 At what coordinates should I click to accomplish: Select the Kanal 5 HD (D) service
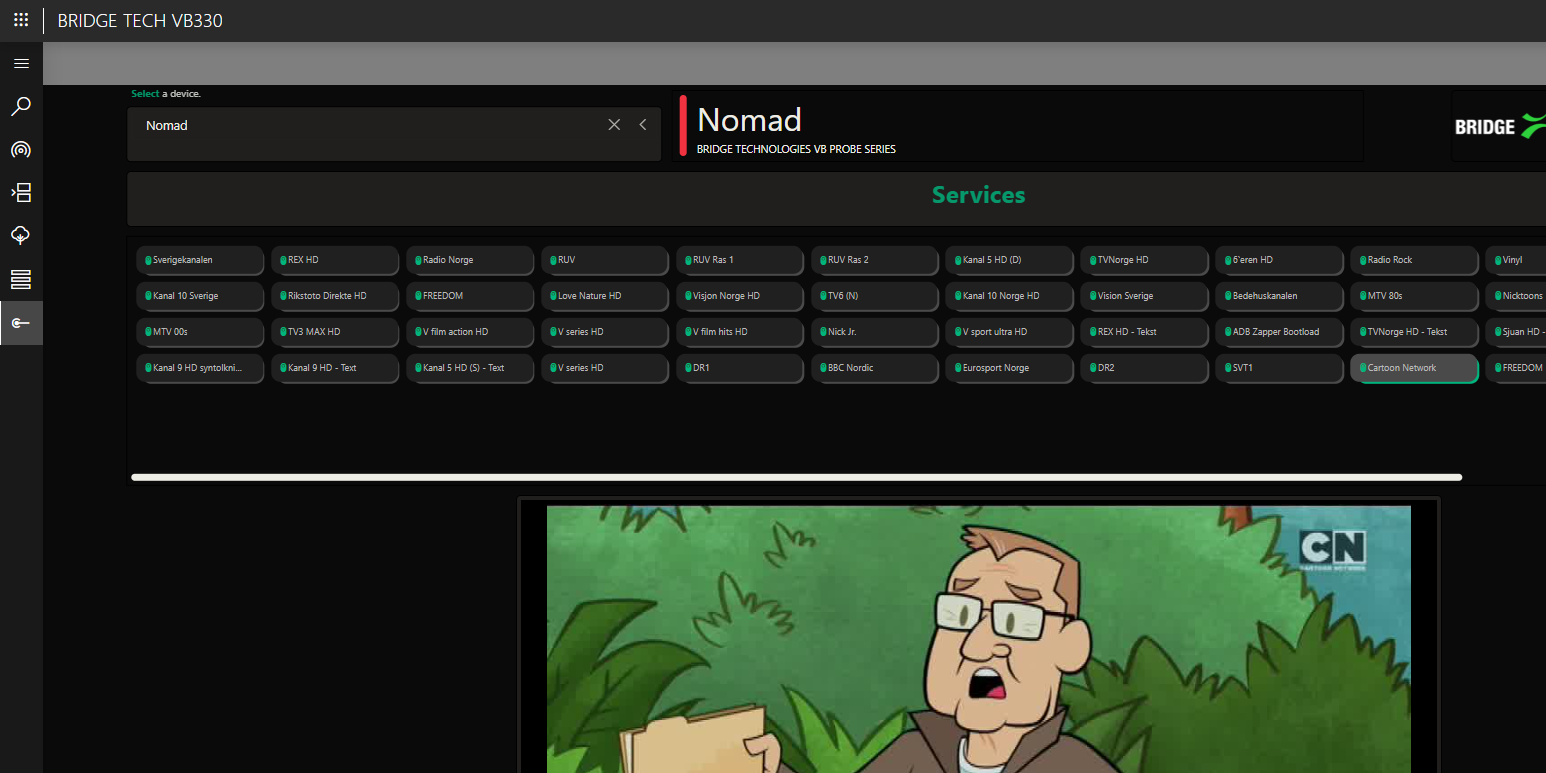(x=1010, y=260)
